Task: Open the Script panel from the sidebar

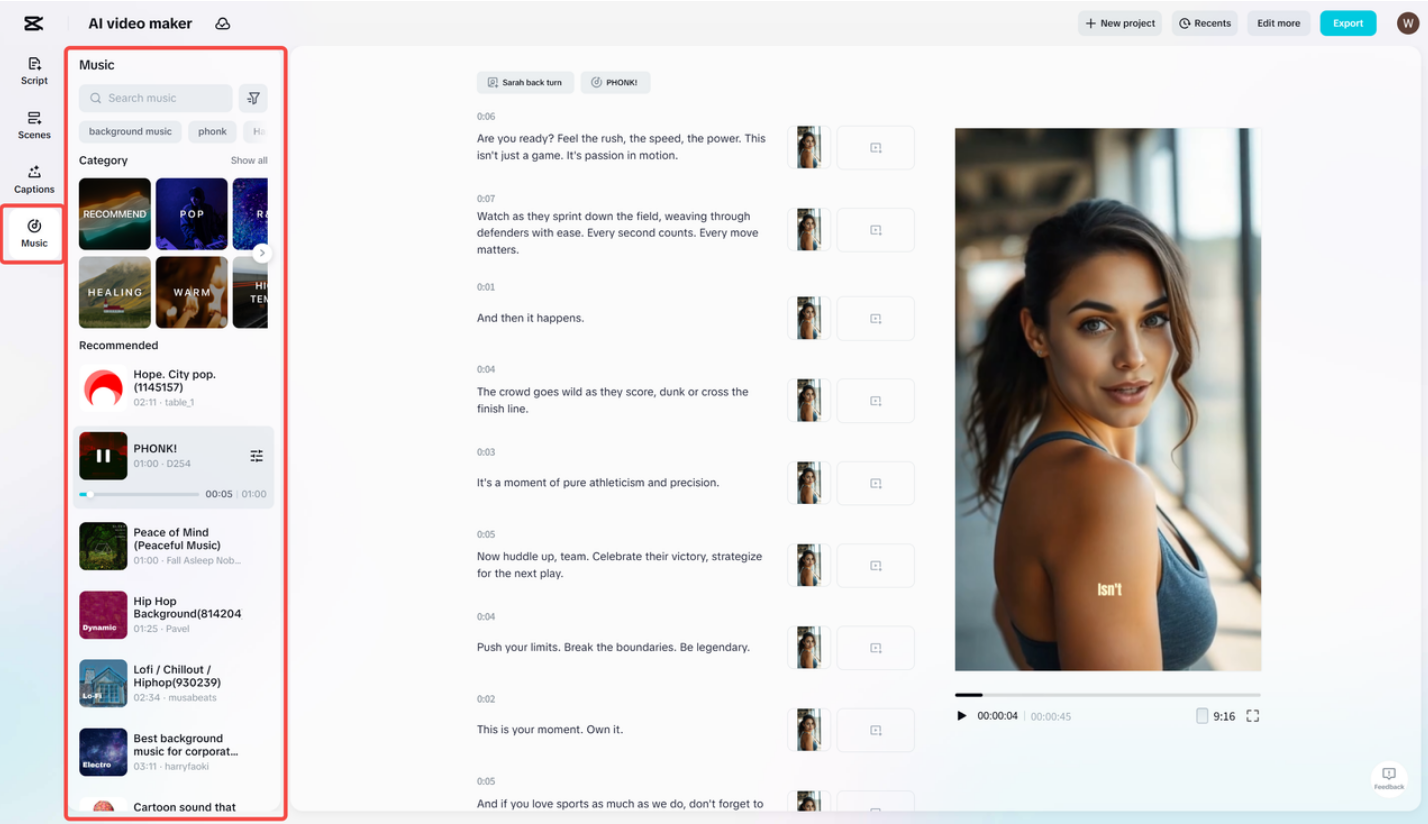Action: pyautogui.click(x=33, y=72)
